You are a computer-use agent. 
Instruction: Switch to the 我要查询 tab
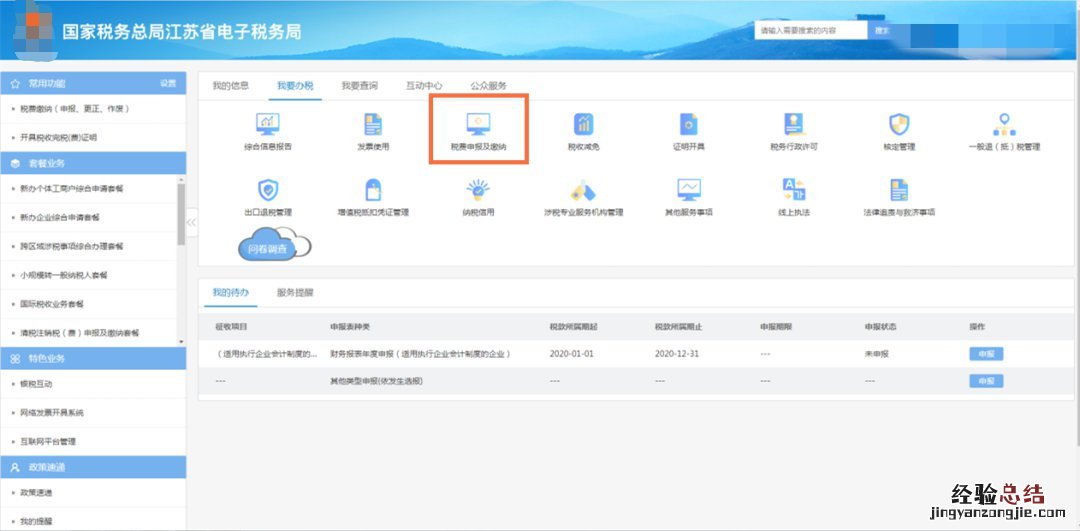click(x=359, y=86)
